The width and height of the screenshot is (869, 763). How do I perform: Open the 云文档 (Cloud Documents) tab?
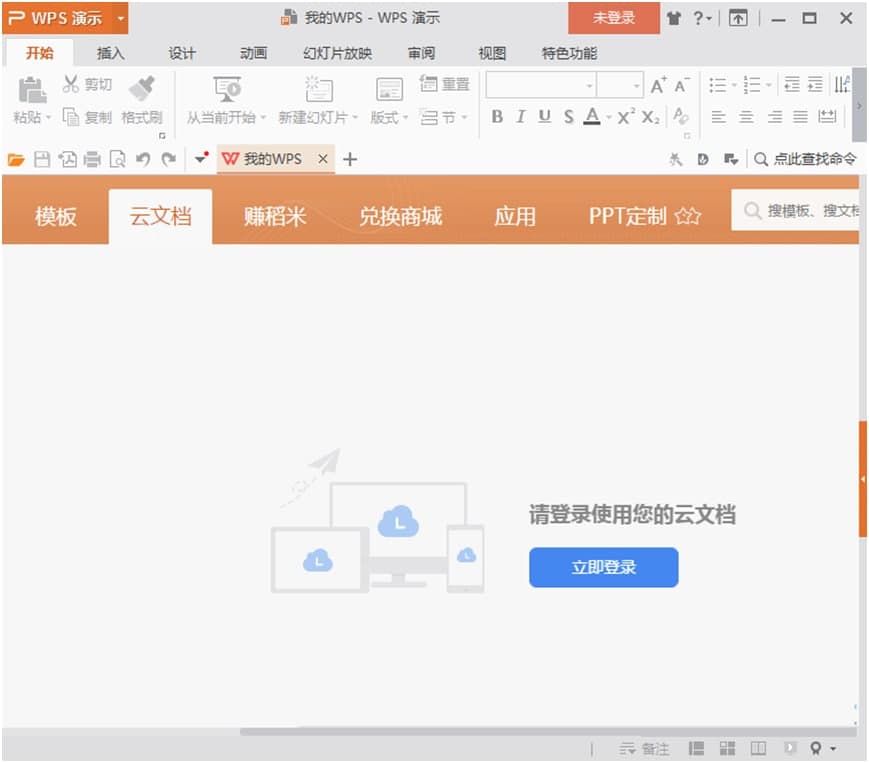[160, 214]
